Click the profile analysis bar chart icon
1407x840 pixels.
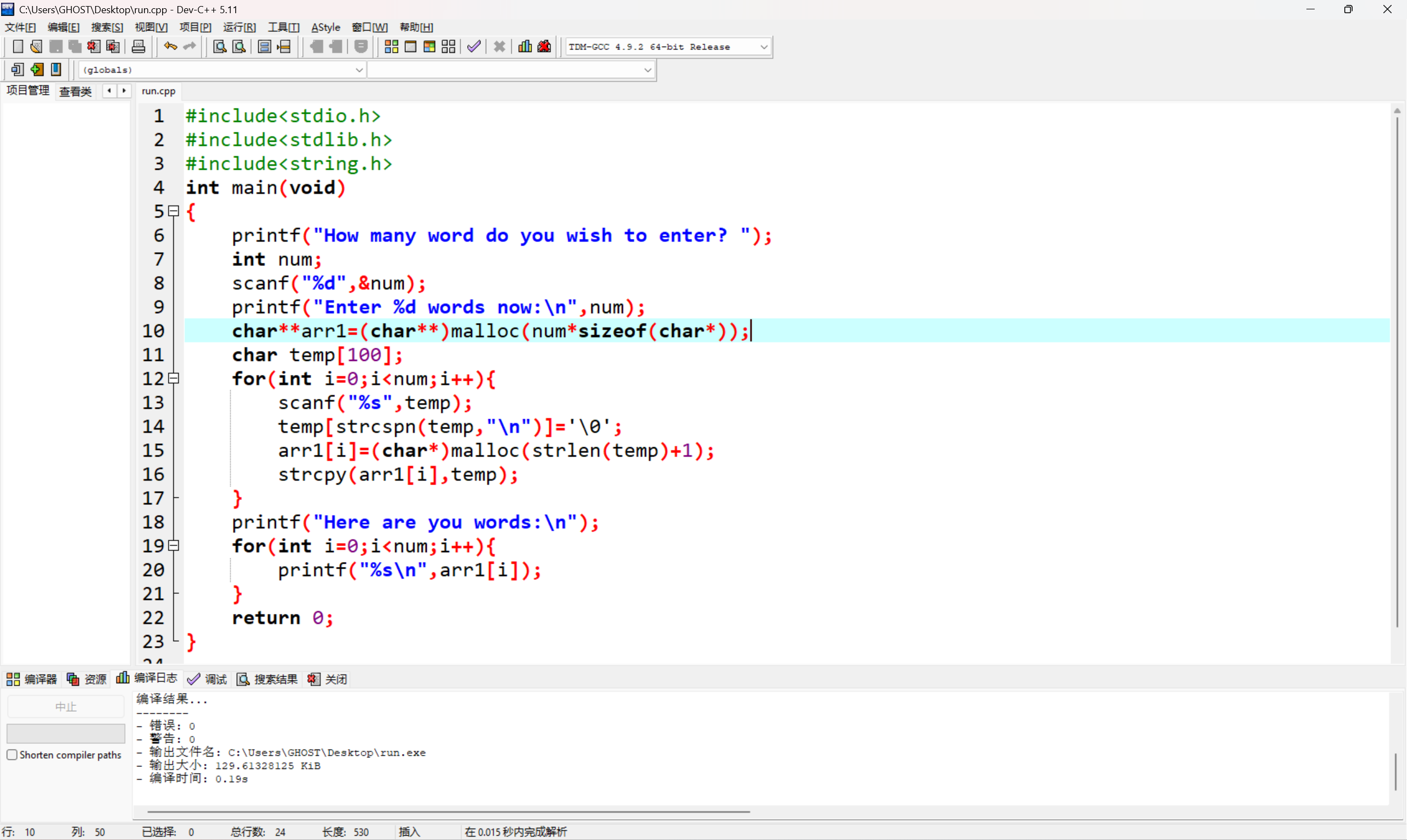click(525, 46)
